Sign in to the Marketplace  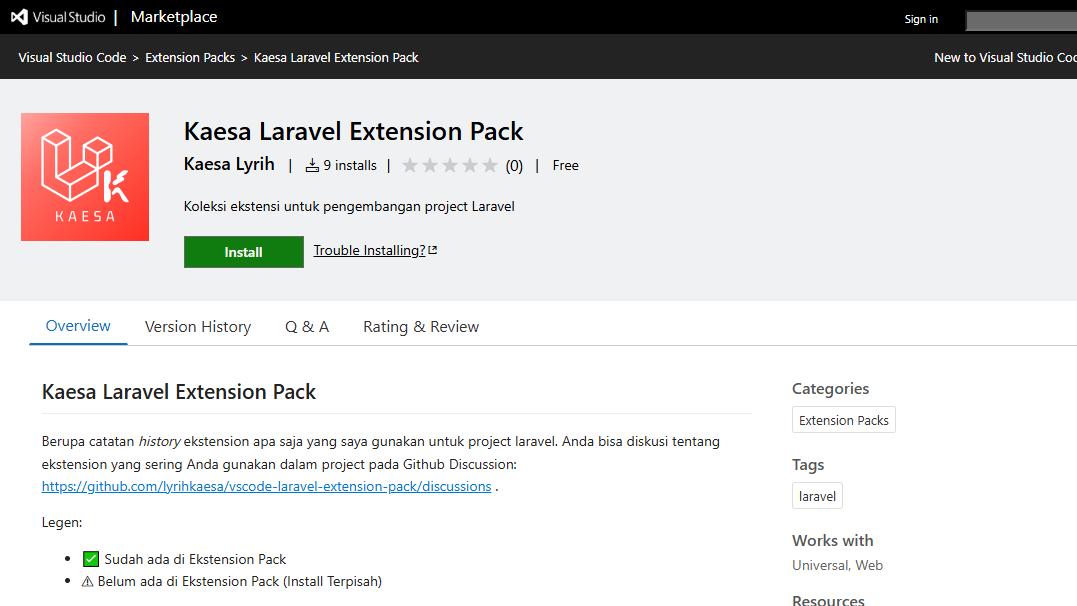coord(920,19)
